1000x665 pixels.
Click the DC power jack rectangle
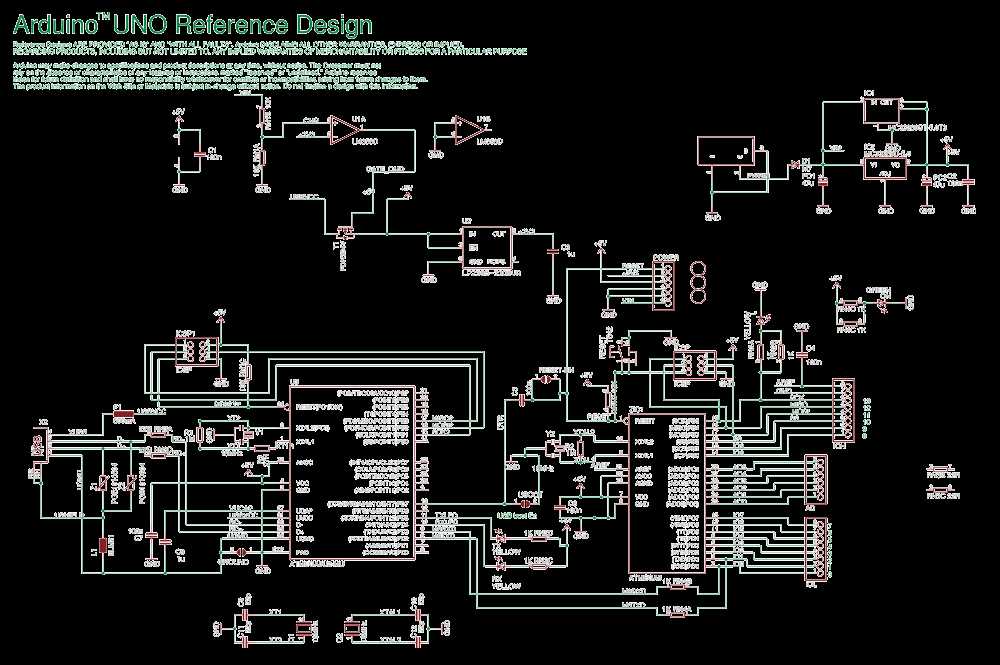(726, 152)
